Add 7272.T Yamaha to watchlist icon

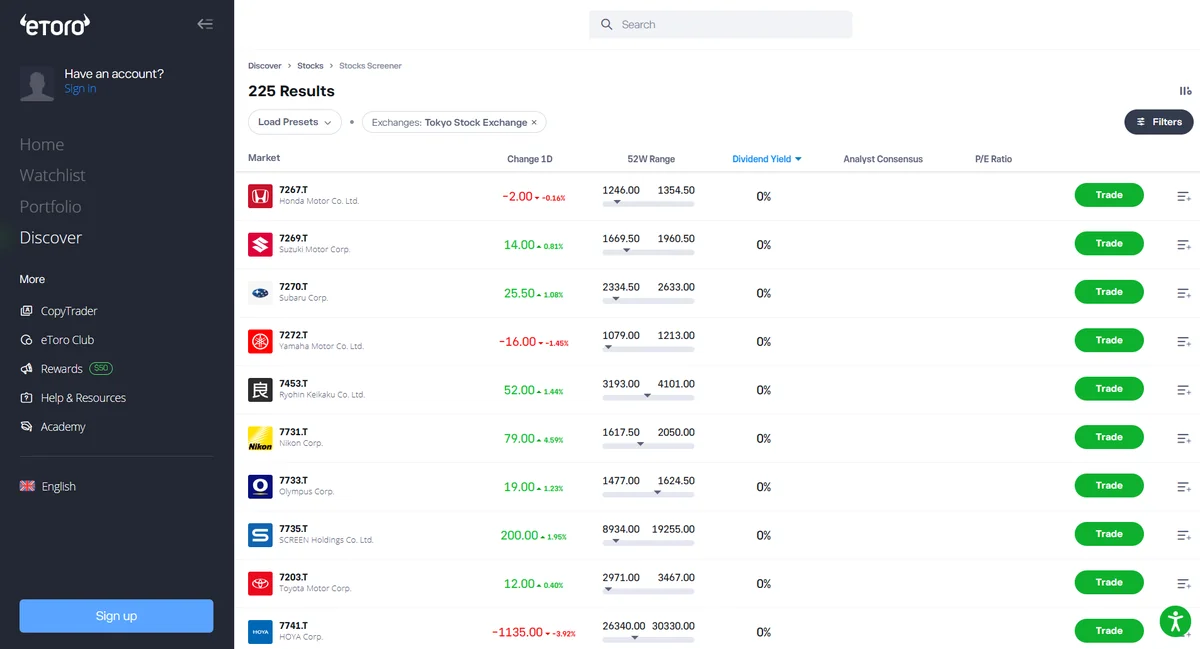click(1184, 341)
